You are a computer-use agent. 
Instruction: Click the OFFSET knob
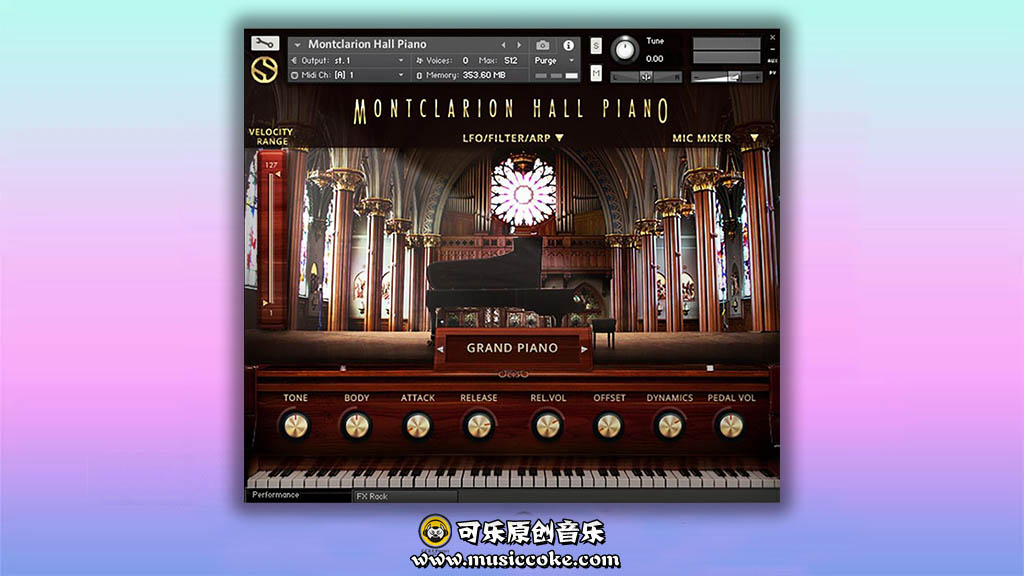(x=609, y=426)
